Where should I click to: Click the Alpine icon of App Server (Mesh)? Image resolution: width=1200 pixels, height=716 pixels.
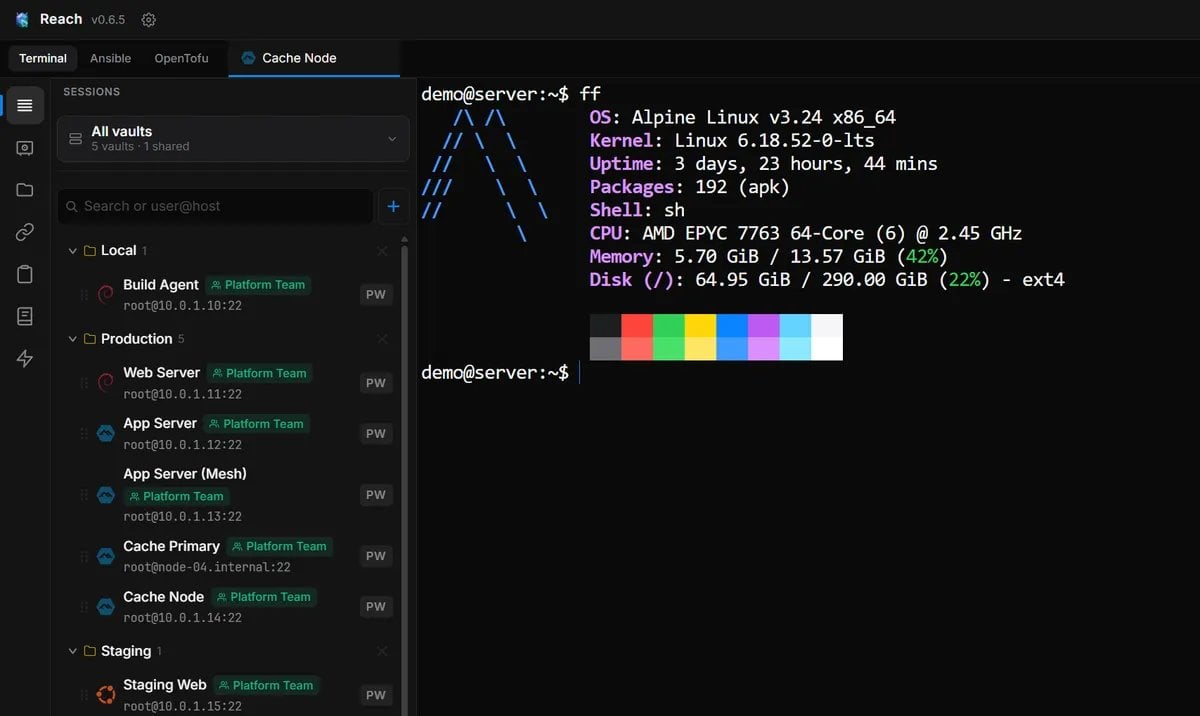[105, 495]
